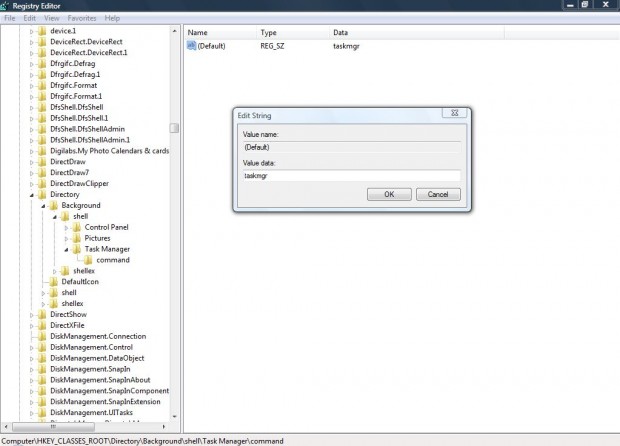Collapse the shell key under Background
The height and width of the screenshot is (446, 620).
click(x=55, y=217)
